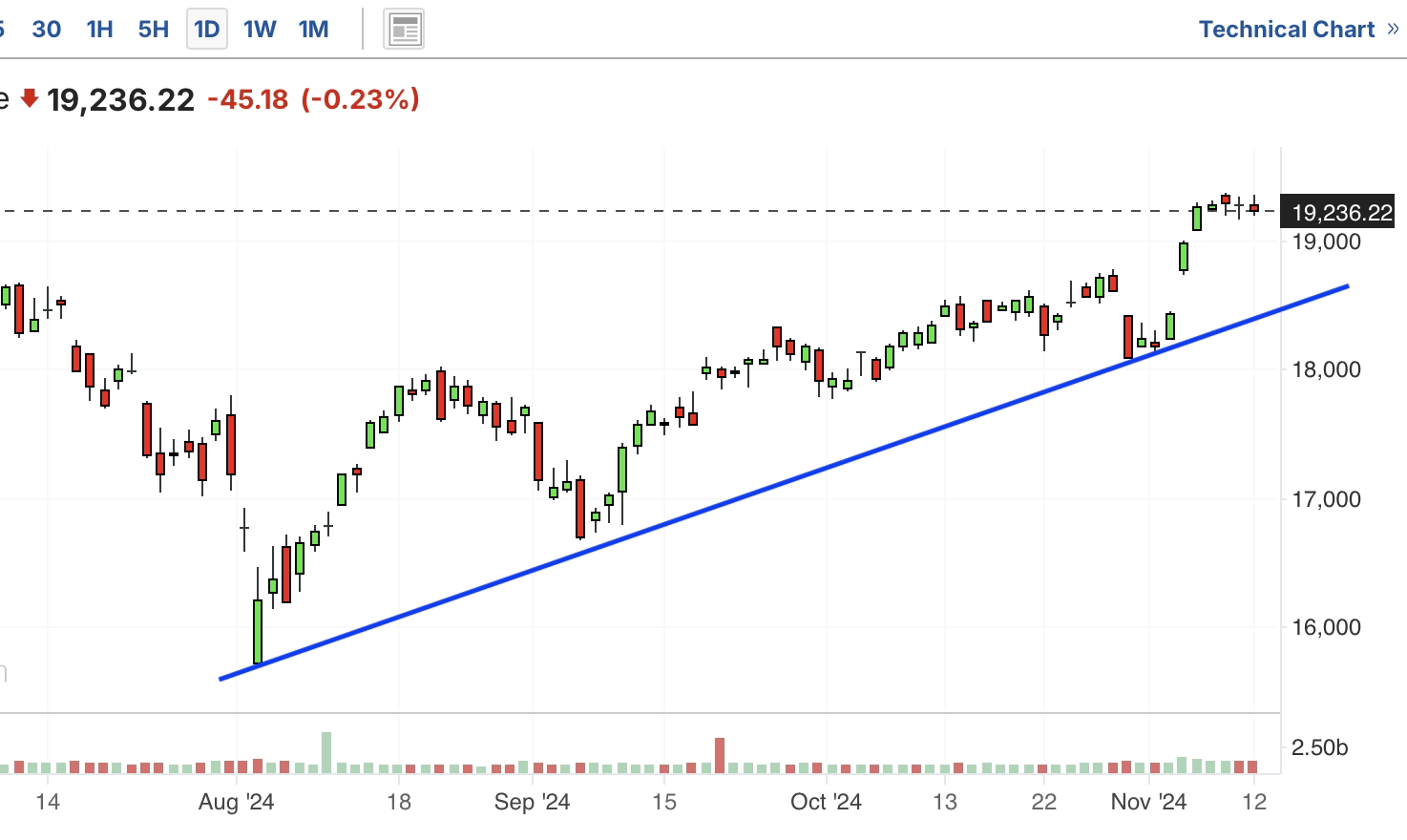The width and height of the screenshot is (1407, 840).
Task: Click the Oct '24 date label
Action: (x=826, y=802)
